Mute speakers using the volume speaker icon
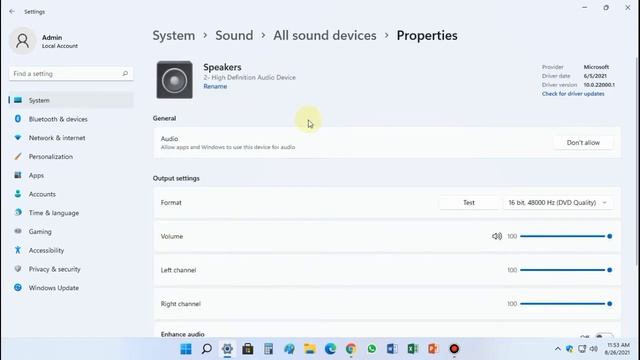 [497, 236]
